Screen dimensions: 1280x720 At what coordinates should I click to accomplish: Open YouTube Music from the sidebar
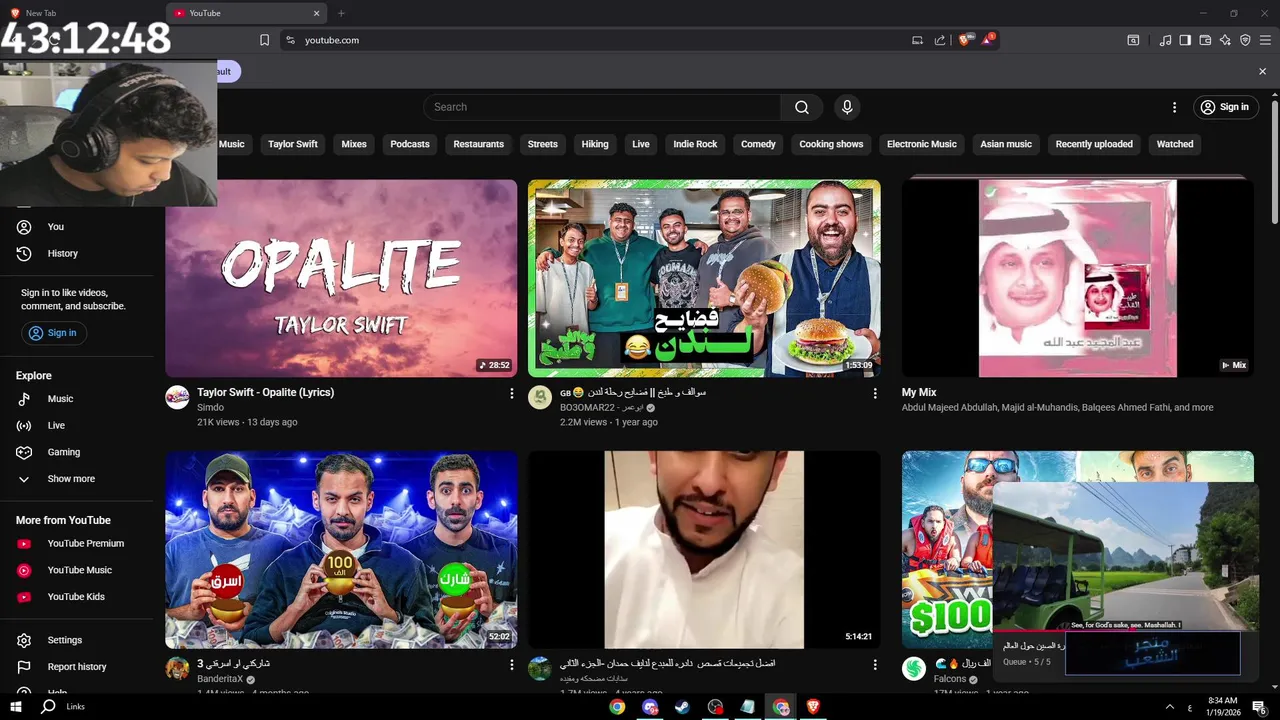click(x=77, y=570)
